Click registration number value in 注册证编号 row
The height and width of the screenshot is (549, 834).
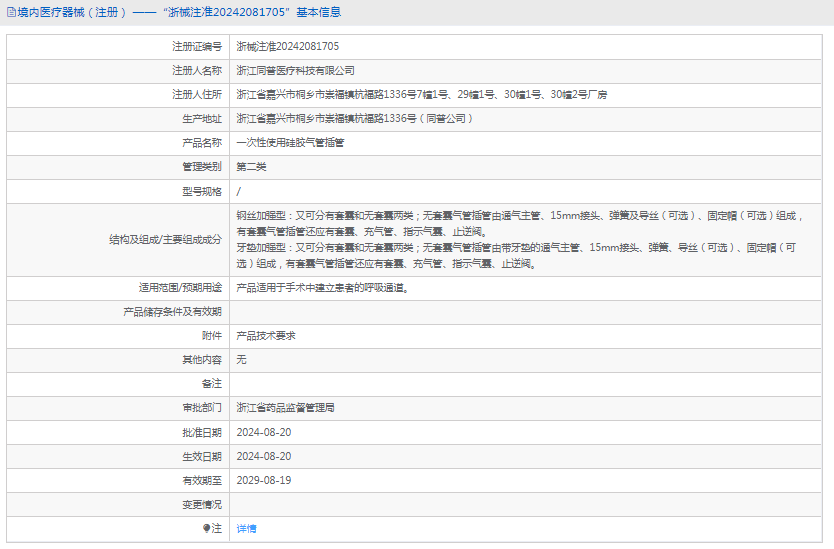click(x=287, y=46)
